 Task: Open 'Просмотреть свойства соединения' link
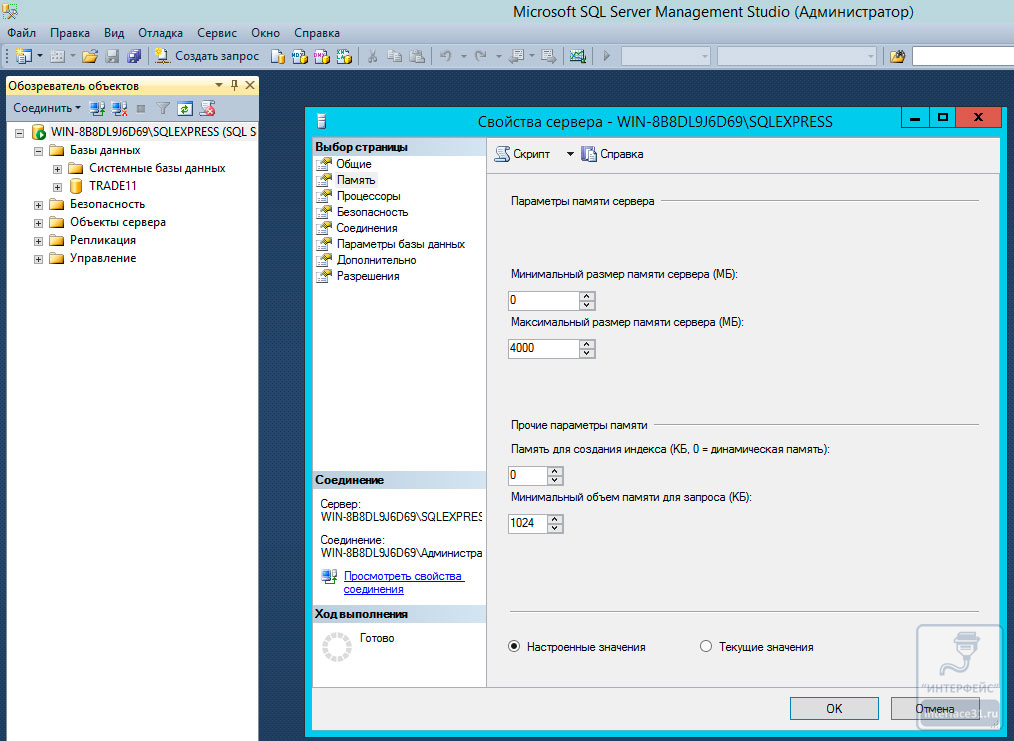point(404,583)
